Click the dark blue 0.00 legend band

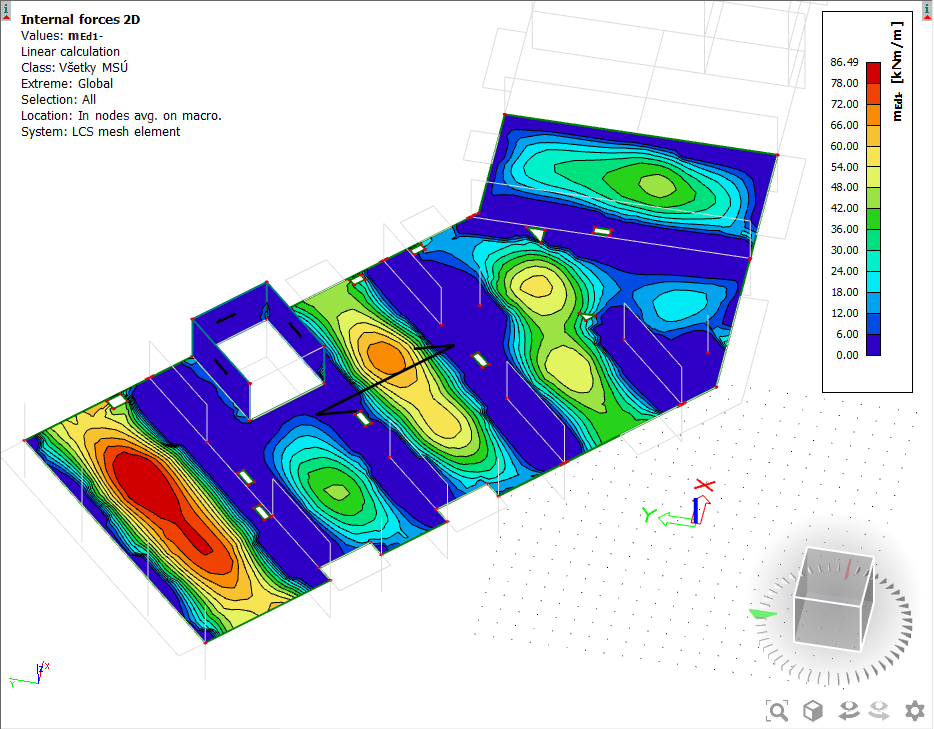tap(873, 345)
